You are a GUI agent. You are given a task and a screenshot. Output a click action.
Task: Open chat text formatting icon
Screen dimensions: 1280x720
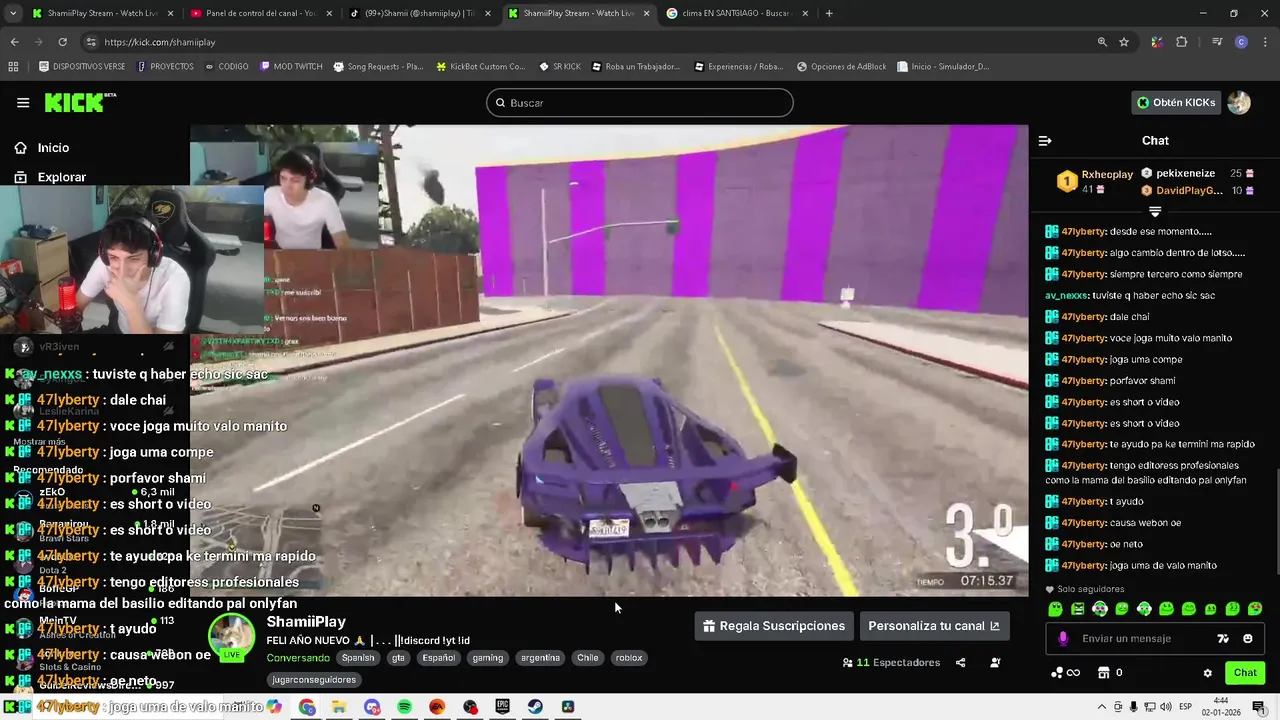coord(1223,638)
